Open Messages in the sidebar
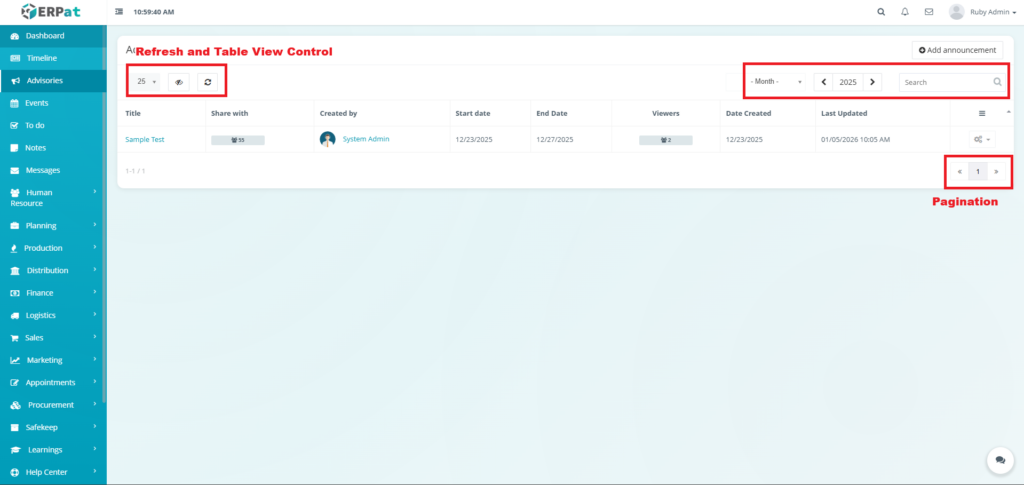 [x=53, y=170]
